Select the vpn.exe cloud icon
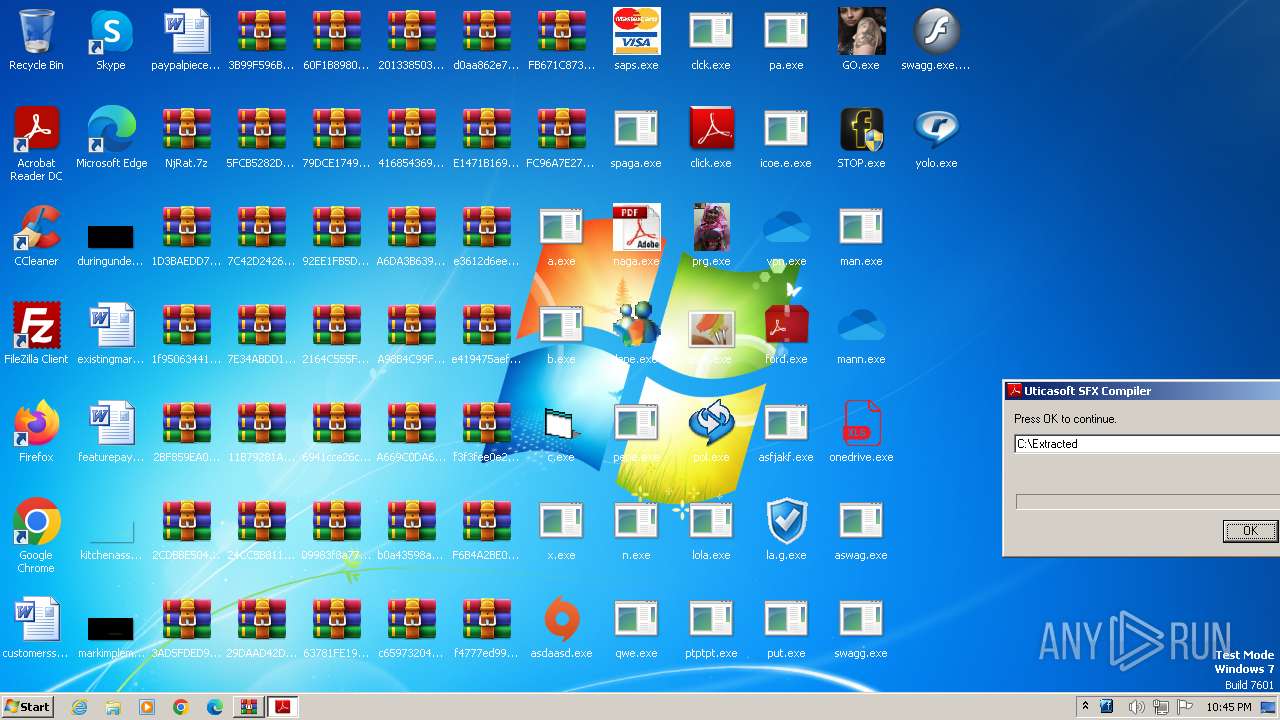 pyautogui.click(x=786, y=227)
